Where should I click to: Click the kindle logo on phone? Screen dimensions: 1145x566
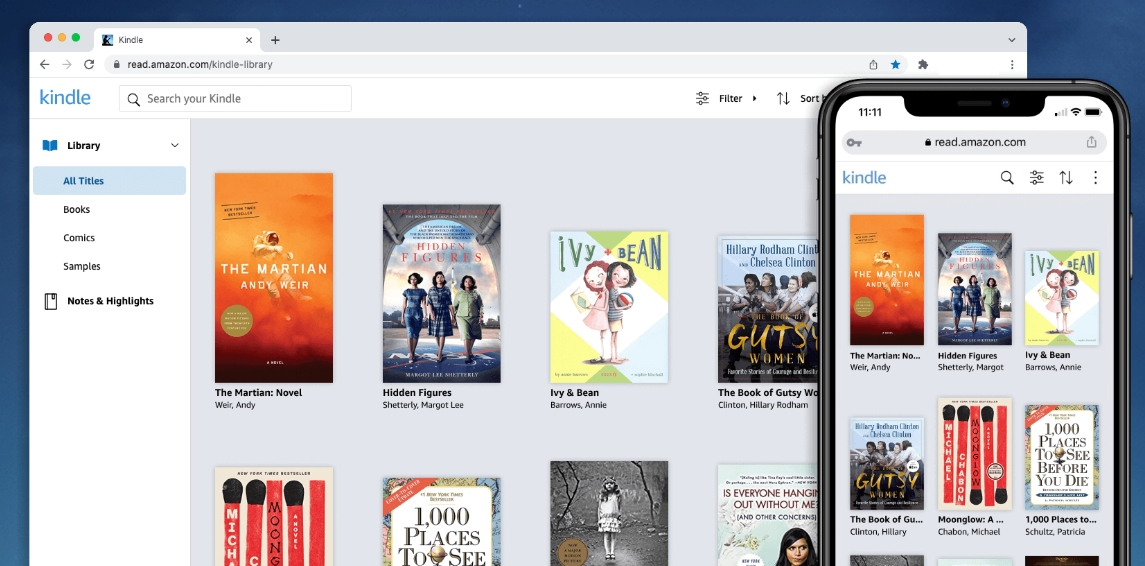pos(864,177)
